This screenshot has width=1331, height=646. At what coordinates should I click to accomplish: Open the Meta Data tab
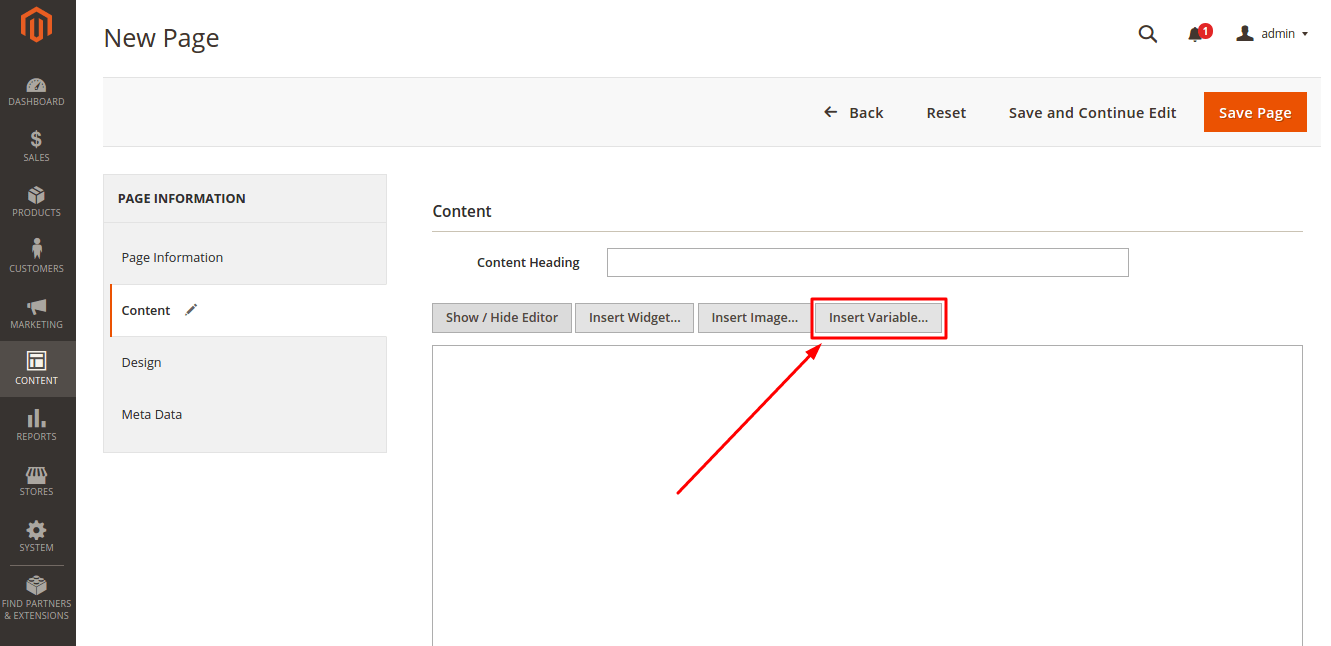tap(152, 415)
